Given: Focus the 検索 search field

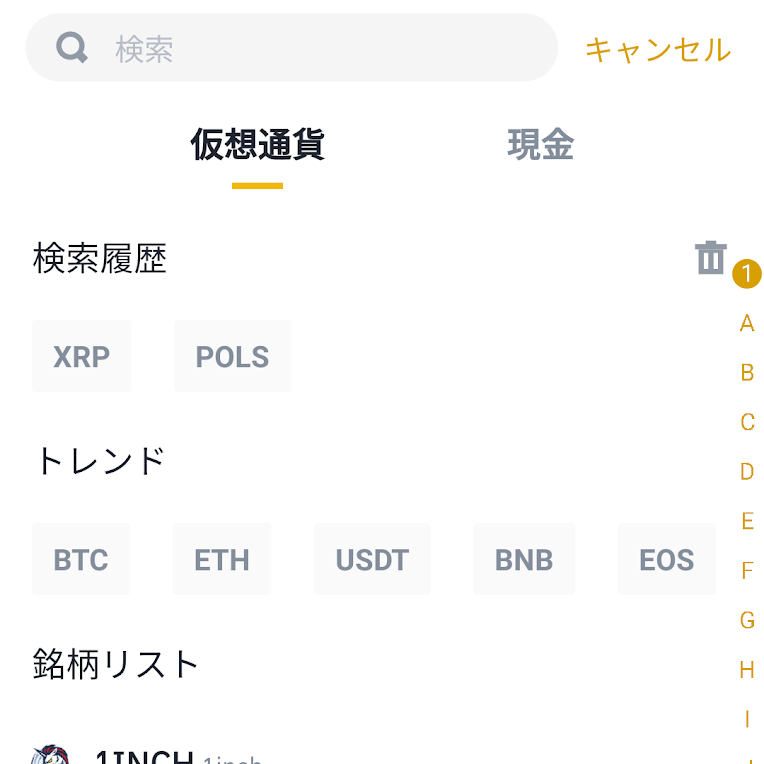Looking at the screenshot, I should tap(320, 48).
